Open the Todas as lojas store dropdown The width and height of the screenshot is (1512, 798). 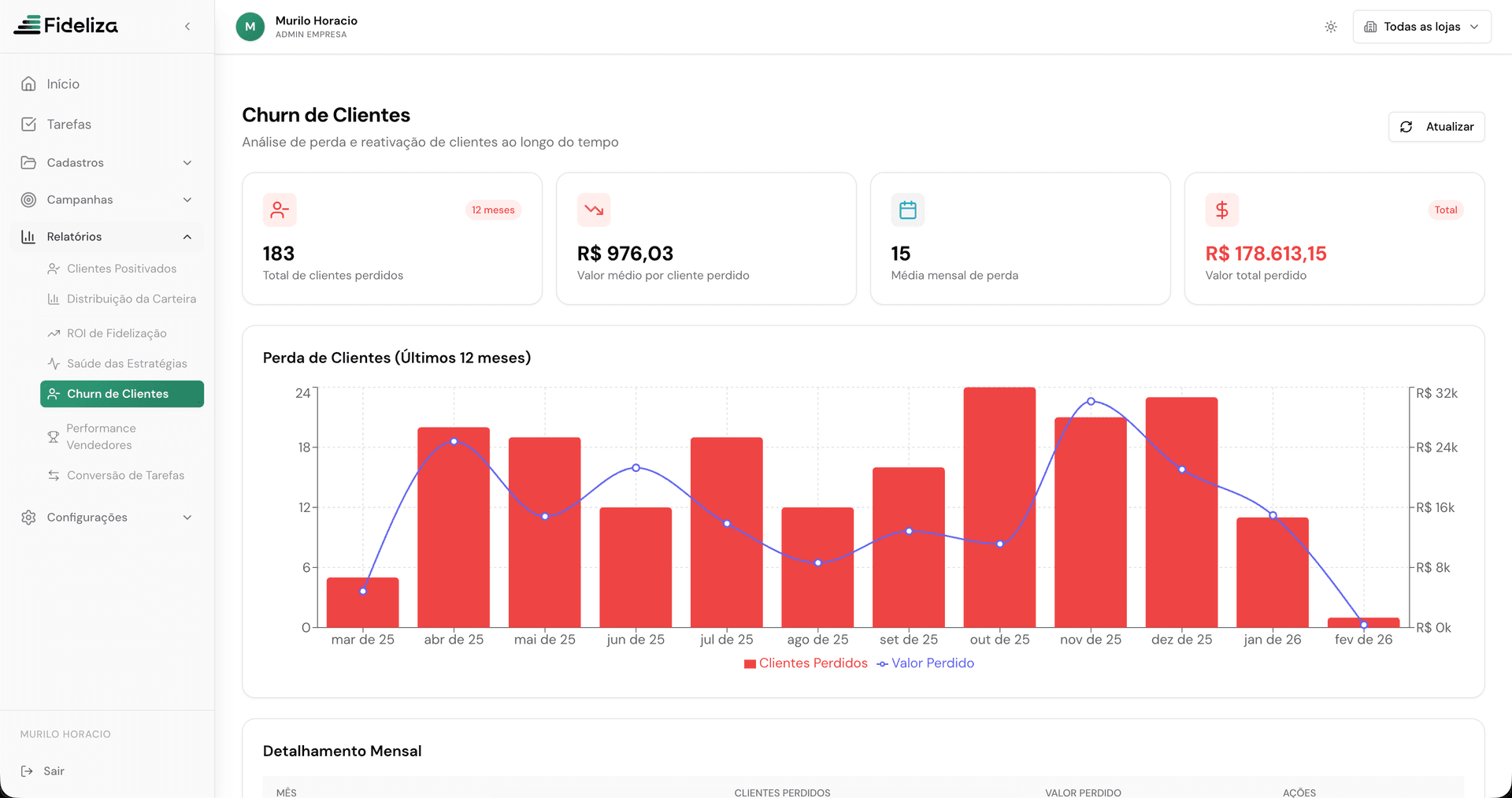(x=1421, y=27)
